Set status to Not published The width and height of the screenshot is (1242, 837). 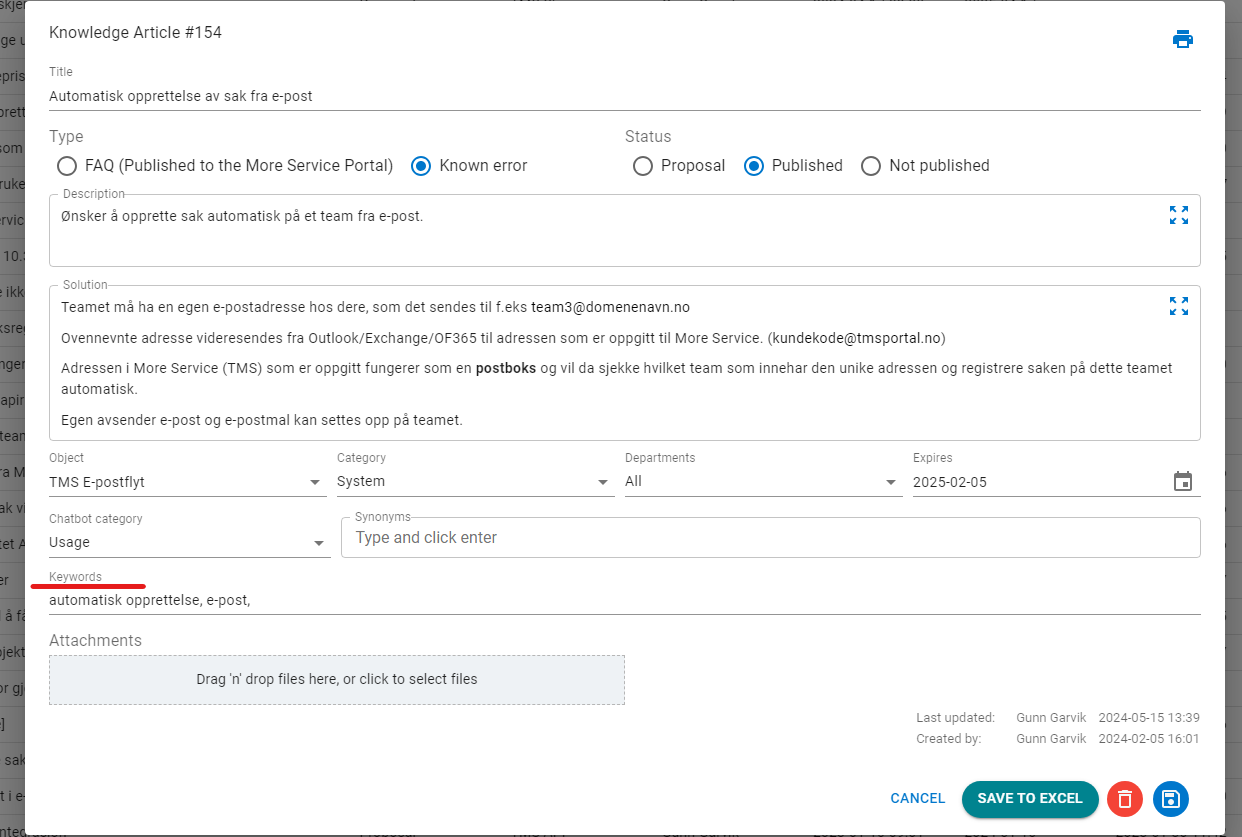pos(871,166)
